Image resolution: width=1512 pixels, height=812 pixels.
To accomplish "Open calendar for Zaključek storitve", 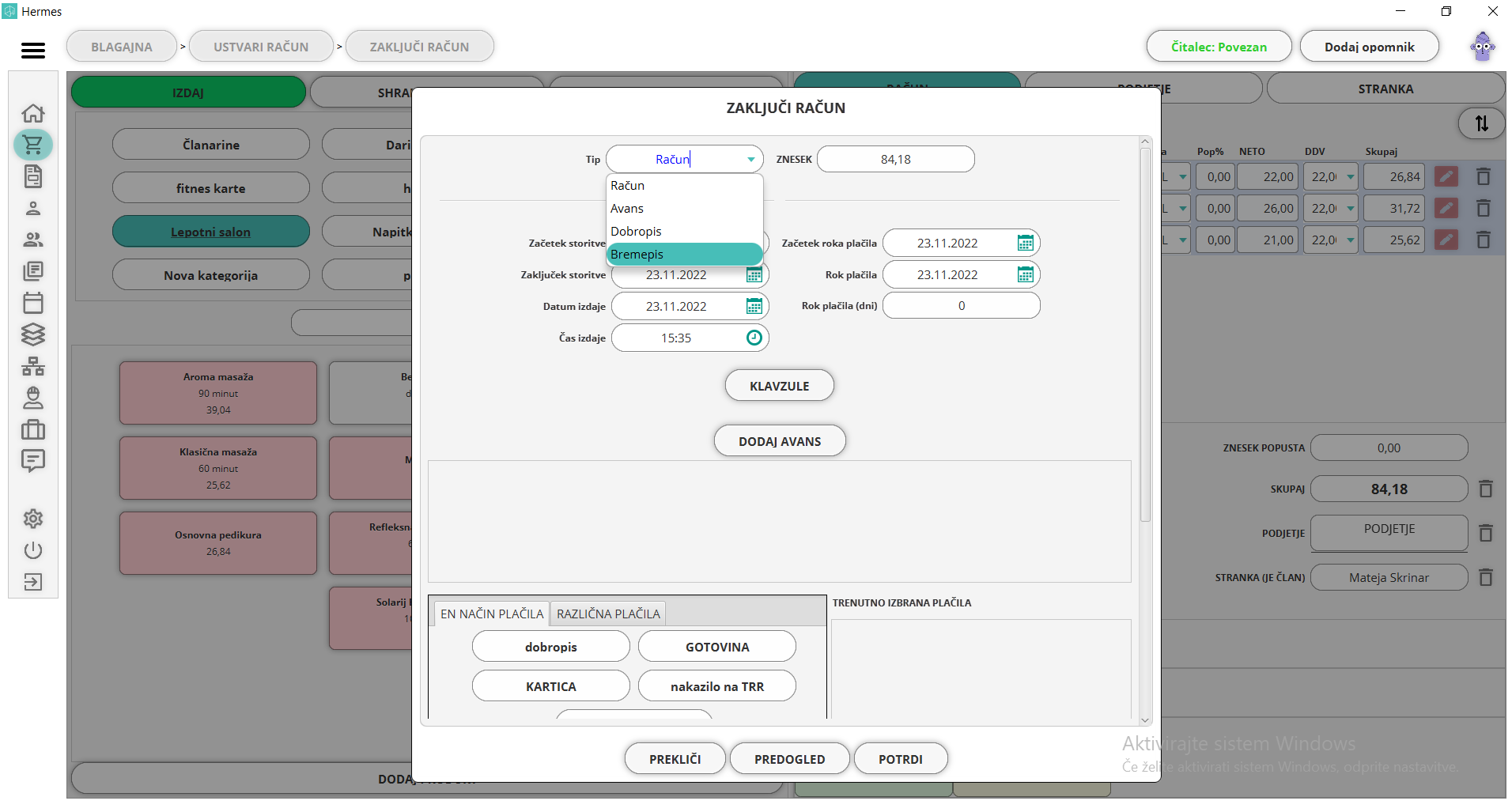I will click(754, 275).
